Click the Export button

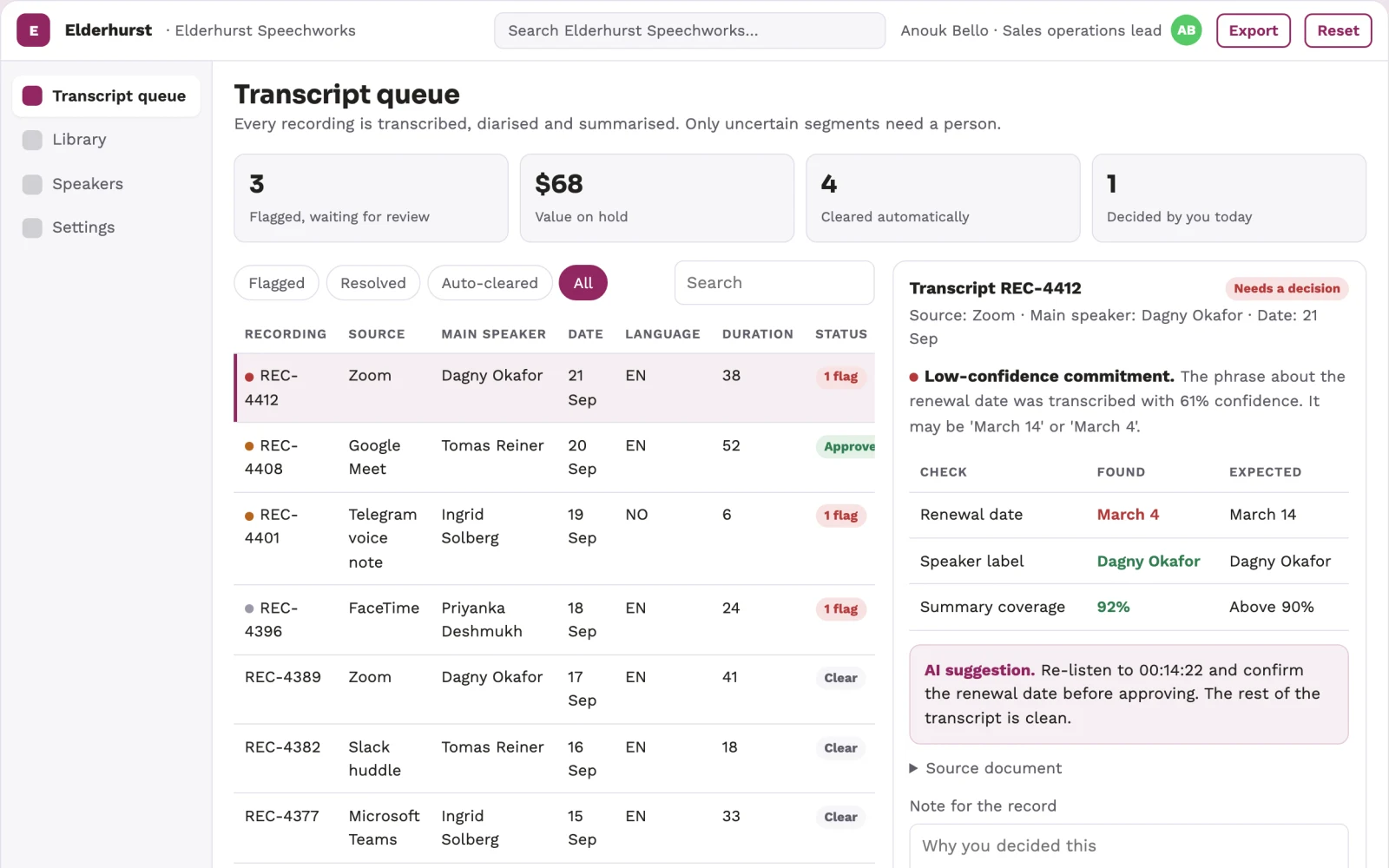1254,30
